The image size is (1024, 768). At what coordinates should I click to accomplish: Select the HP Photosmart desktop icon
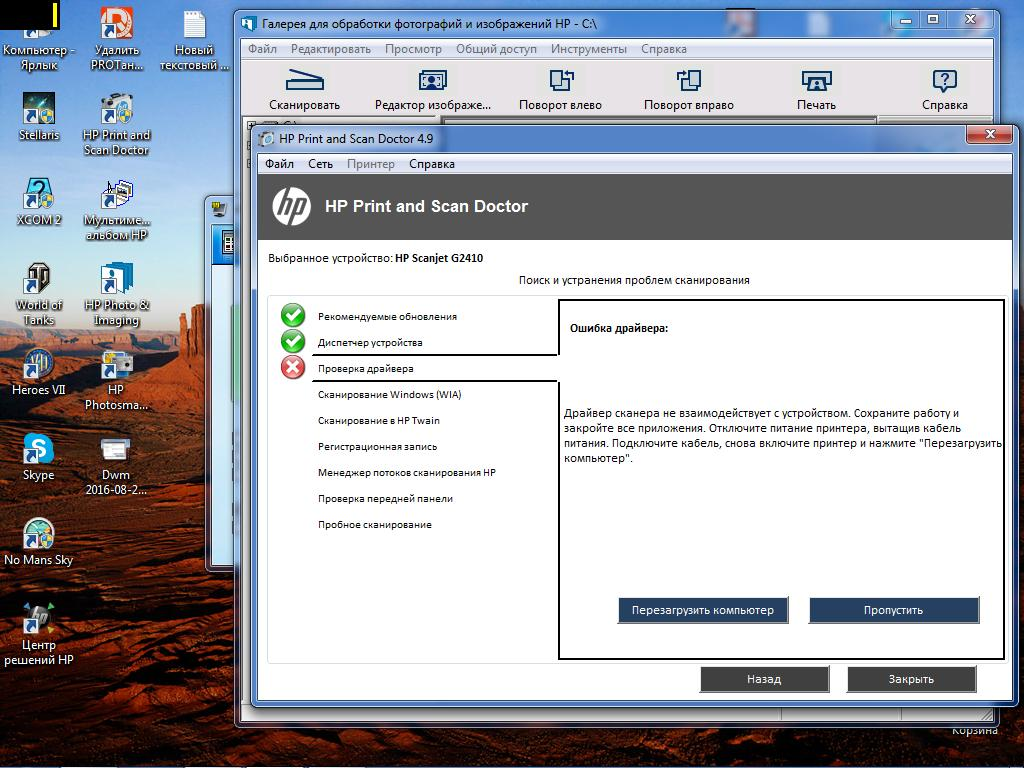pos(116,379)
